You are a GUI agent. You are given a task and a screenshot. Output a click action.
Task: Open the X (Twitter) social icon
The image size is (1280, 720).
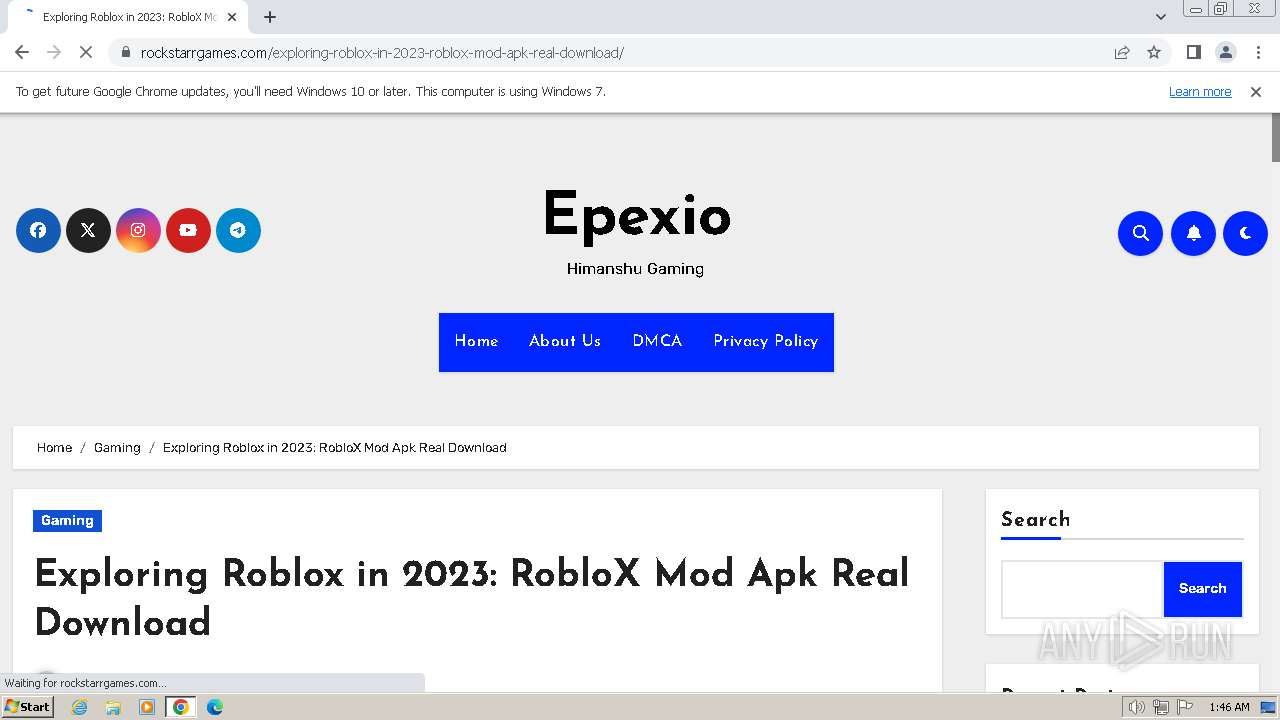(88, 230)
